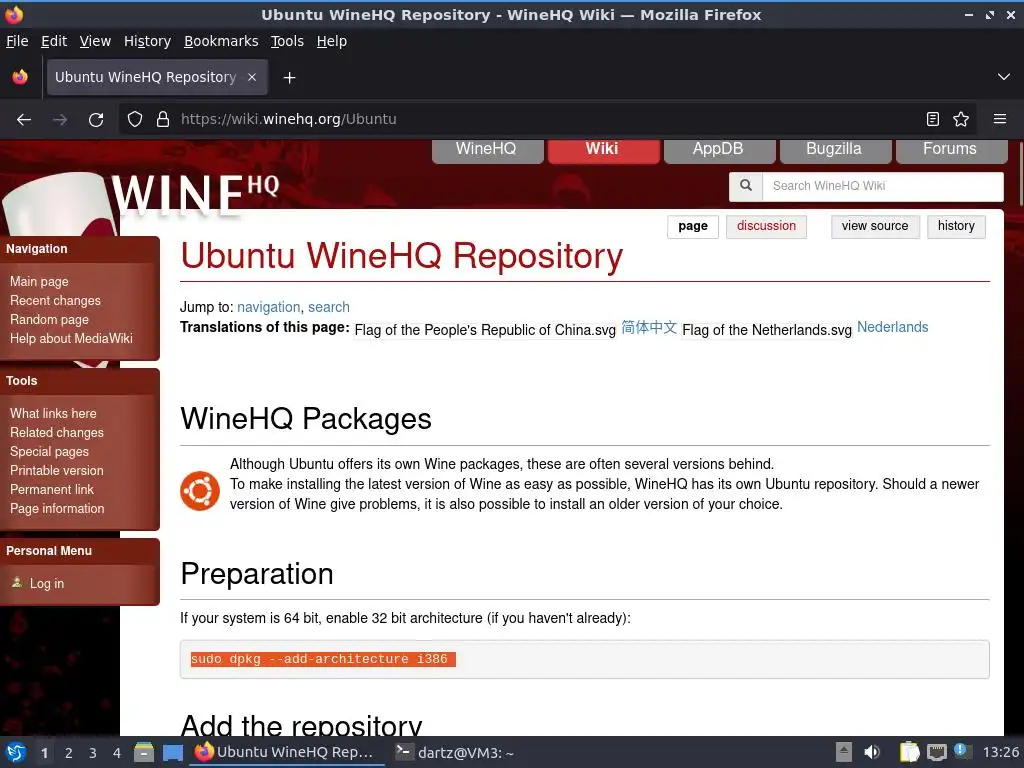This screenshot has height=768, width=1024.
Task: Close the Ubuntu WineHQ Repository tab
Action: 252,77
